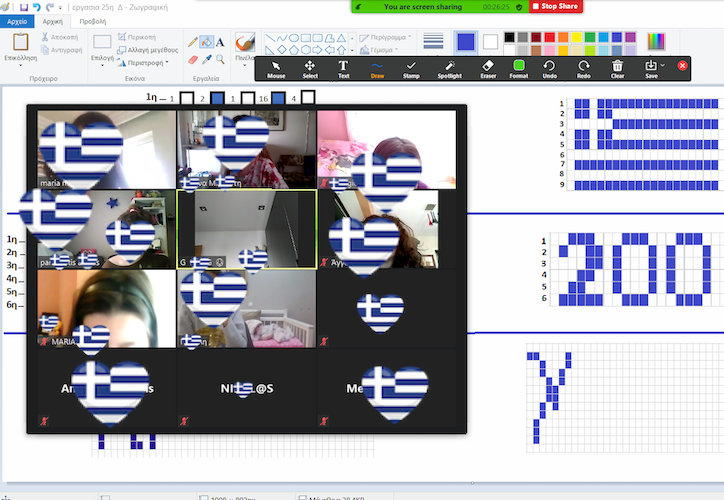Select the Paint text tool (letter A)

click(220, 42)
